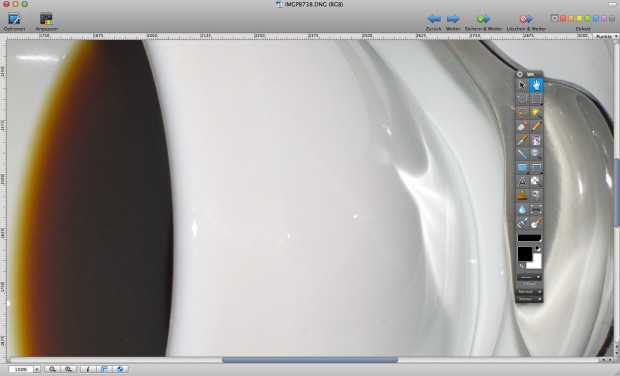Select the Line tool

click(522, 154)
